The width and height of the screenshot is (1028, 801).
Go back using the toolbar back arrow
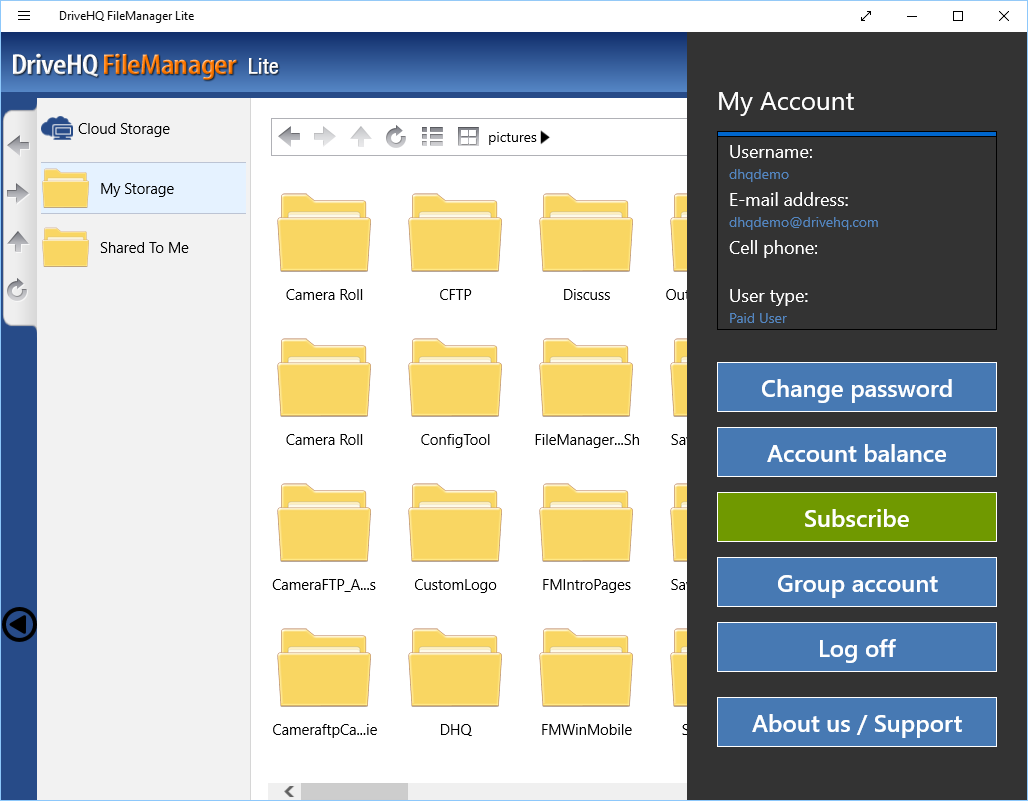point(289,136)
